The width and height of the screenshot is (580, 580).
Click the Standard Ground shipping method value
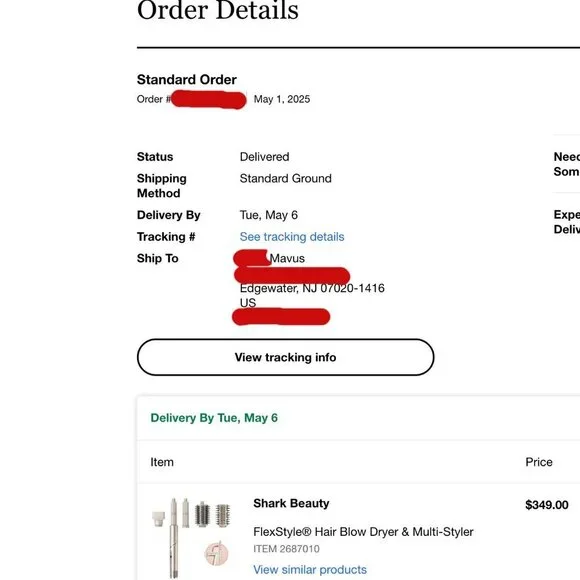pos(286,178)
